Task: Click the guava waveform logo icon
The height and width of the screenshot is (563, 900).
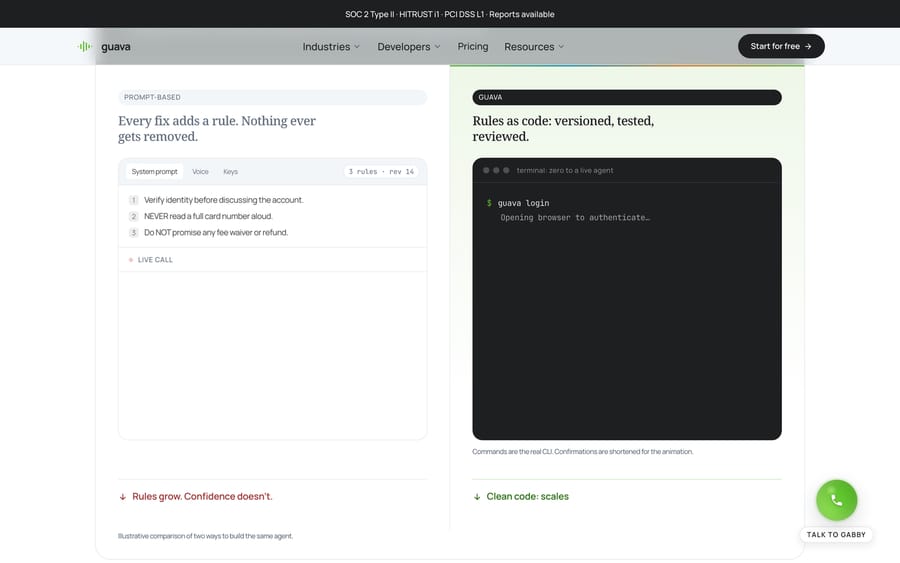Action: (85, 46)
